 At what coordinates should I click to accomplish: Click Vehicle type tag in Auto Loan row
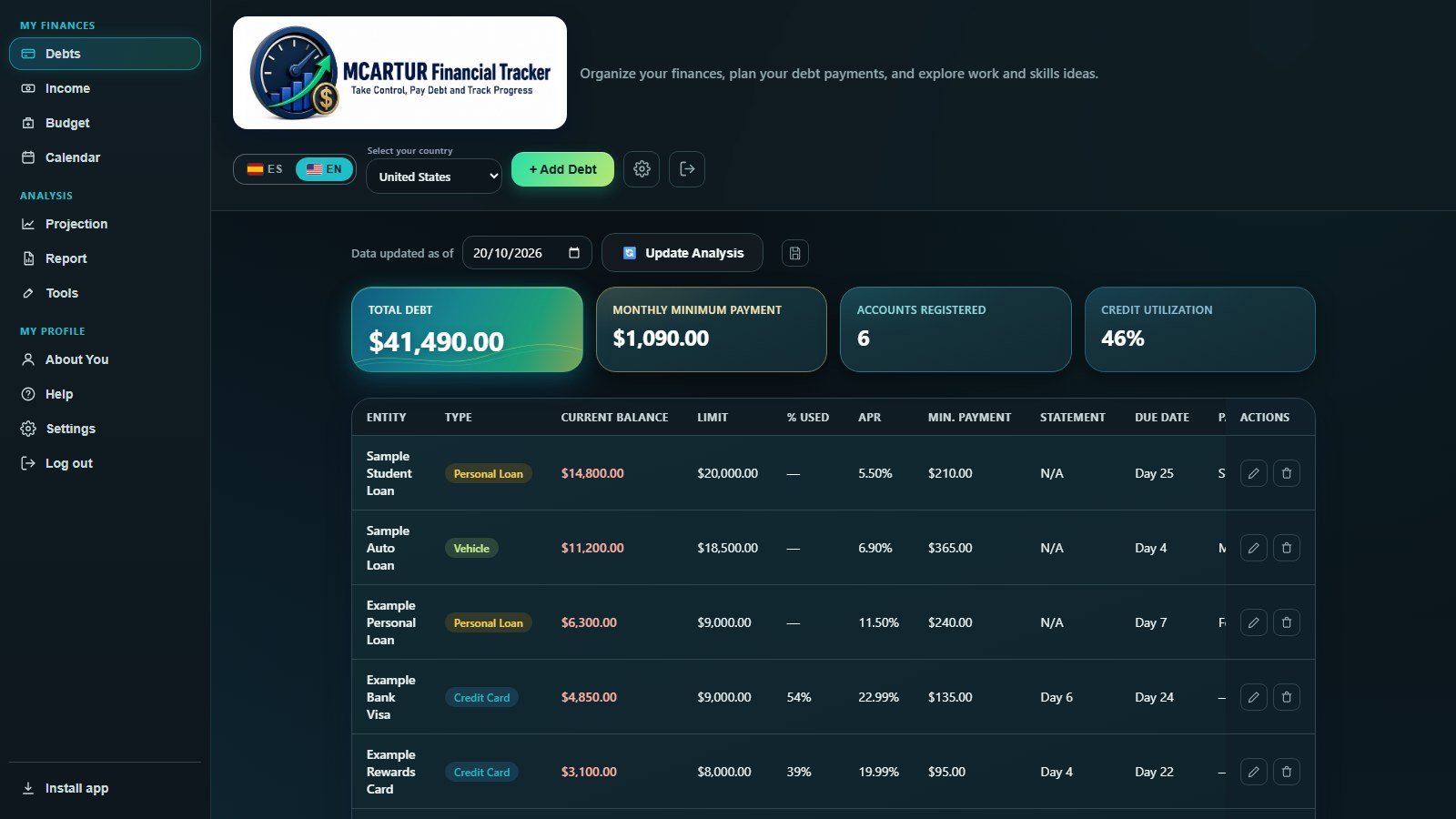(471, 549)
